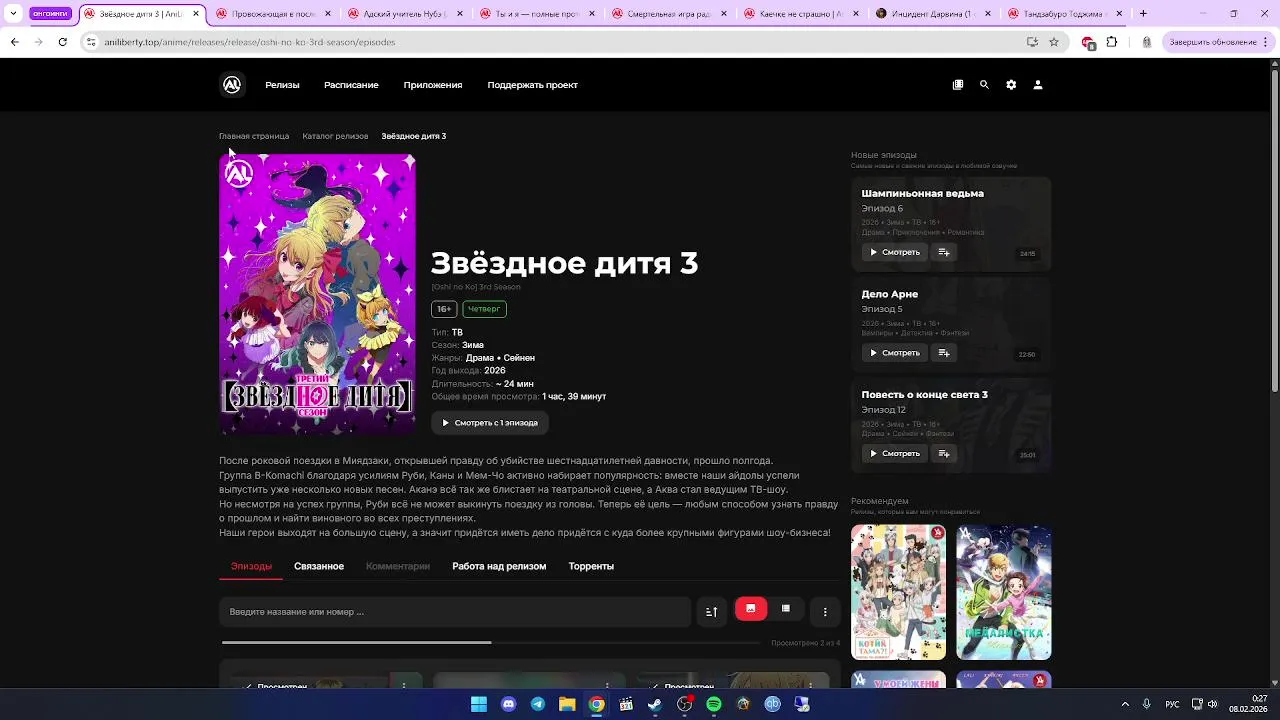The width and height of the screenshot is (1280, 720).
Task: Open Windows Start menu
Action: click(x=479, y=704)
